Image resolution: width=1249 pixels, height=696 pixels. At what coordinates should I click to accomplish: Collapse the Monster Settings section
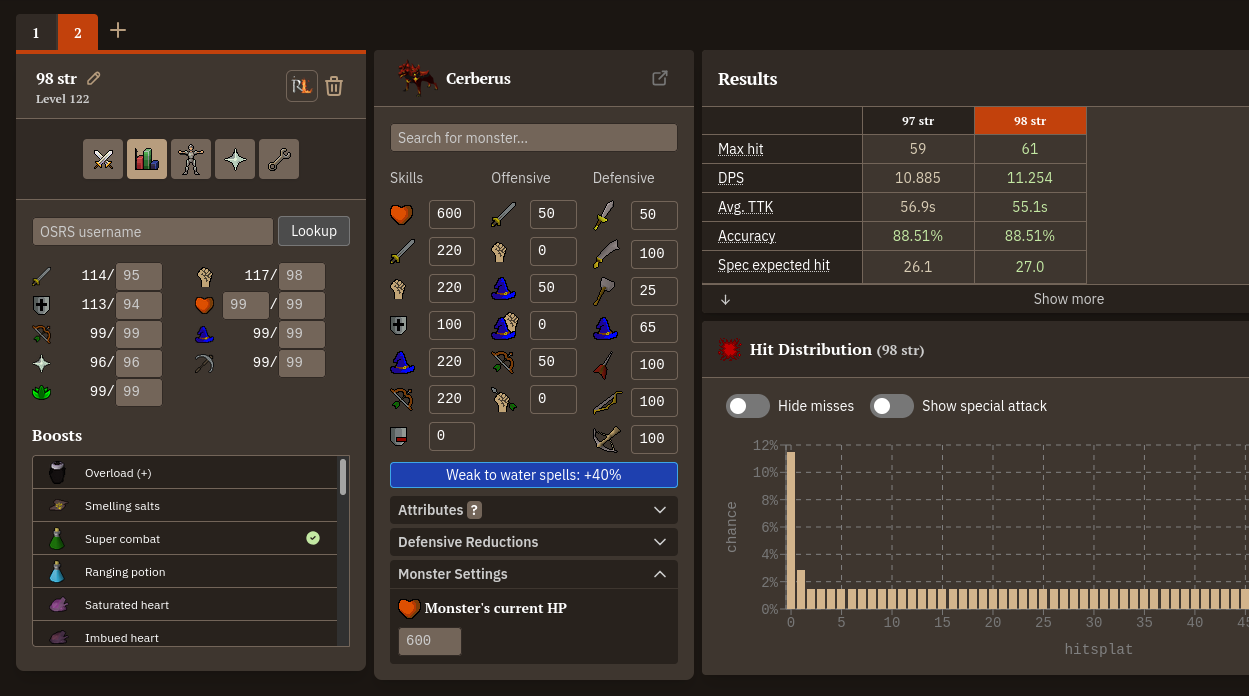coord(533,574)
